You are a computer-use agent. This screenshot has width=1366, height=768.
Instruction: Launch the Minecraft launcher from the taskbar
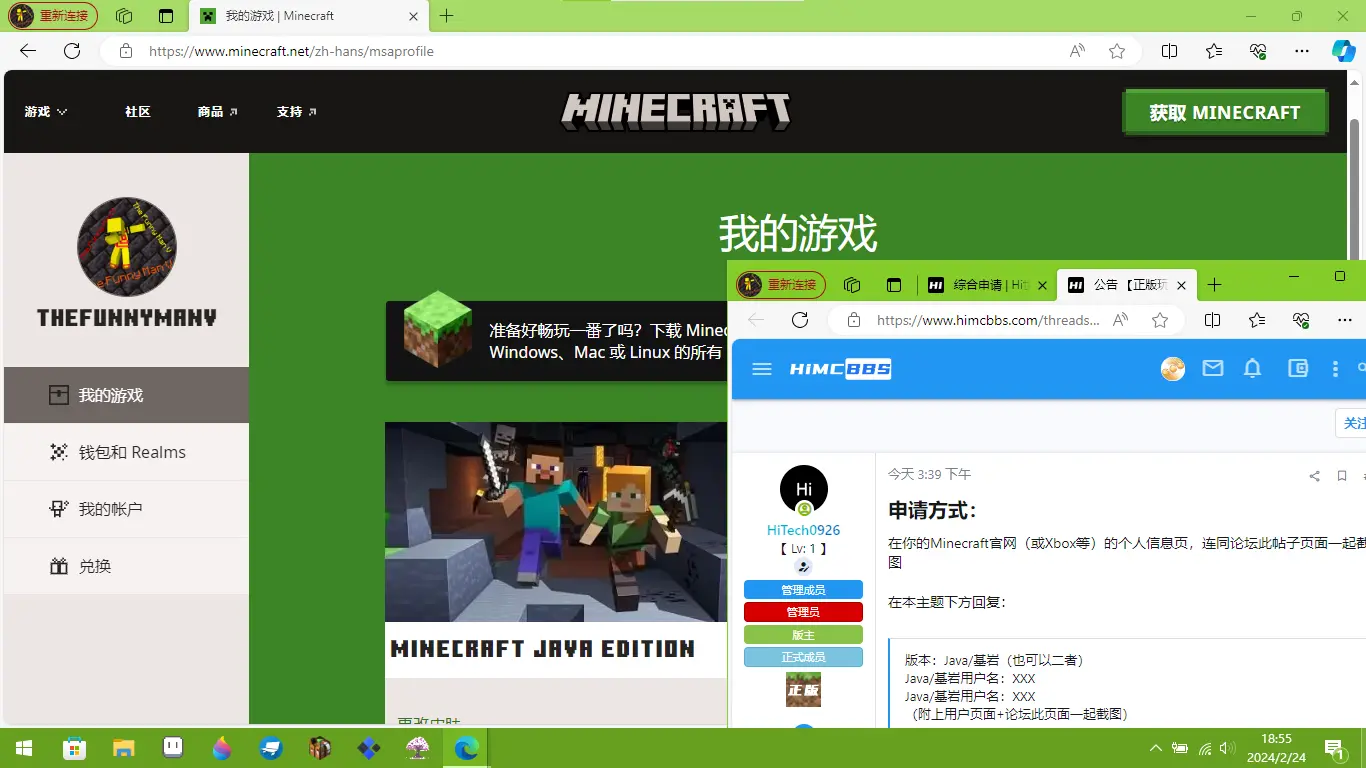[x=320, y=748]
